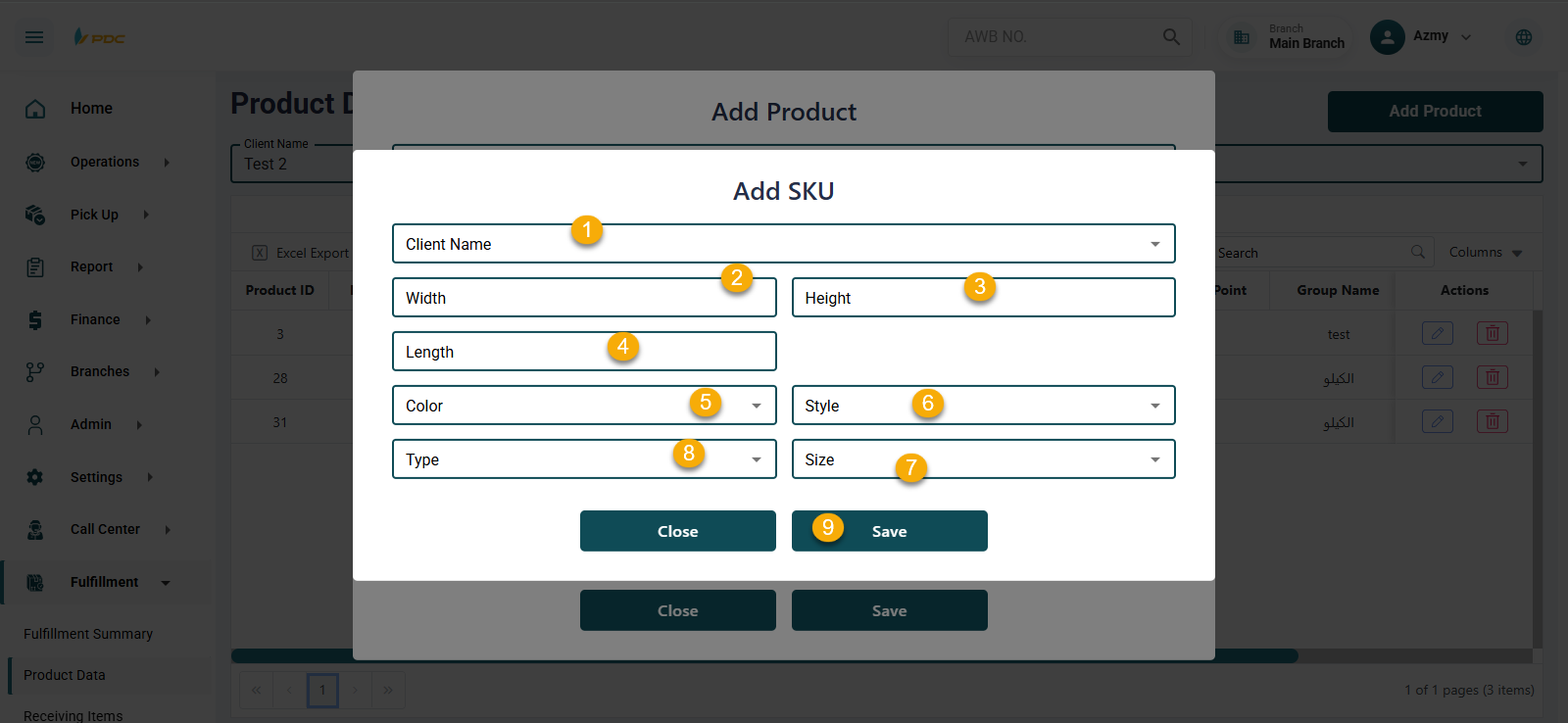Viewport: 1568px width, 723px height.
Task: Click the horizontal table scrollbar
Action: [x=764, y=655]
